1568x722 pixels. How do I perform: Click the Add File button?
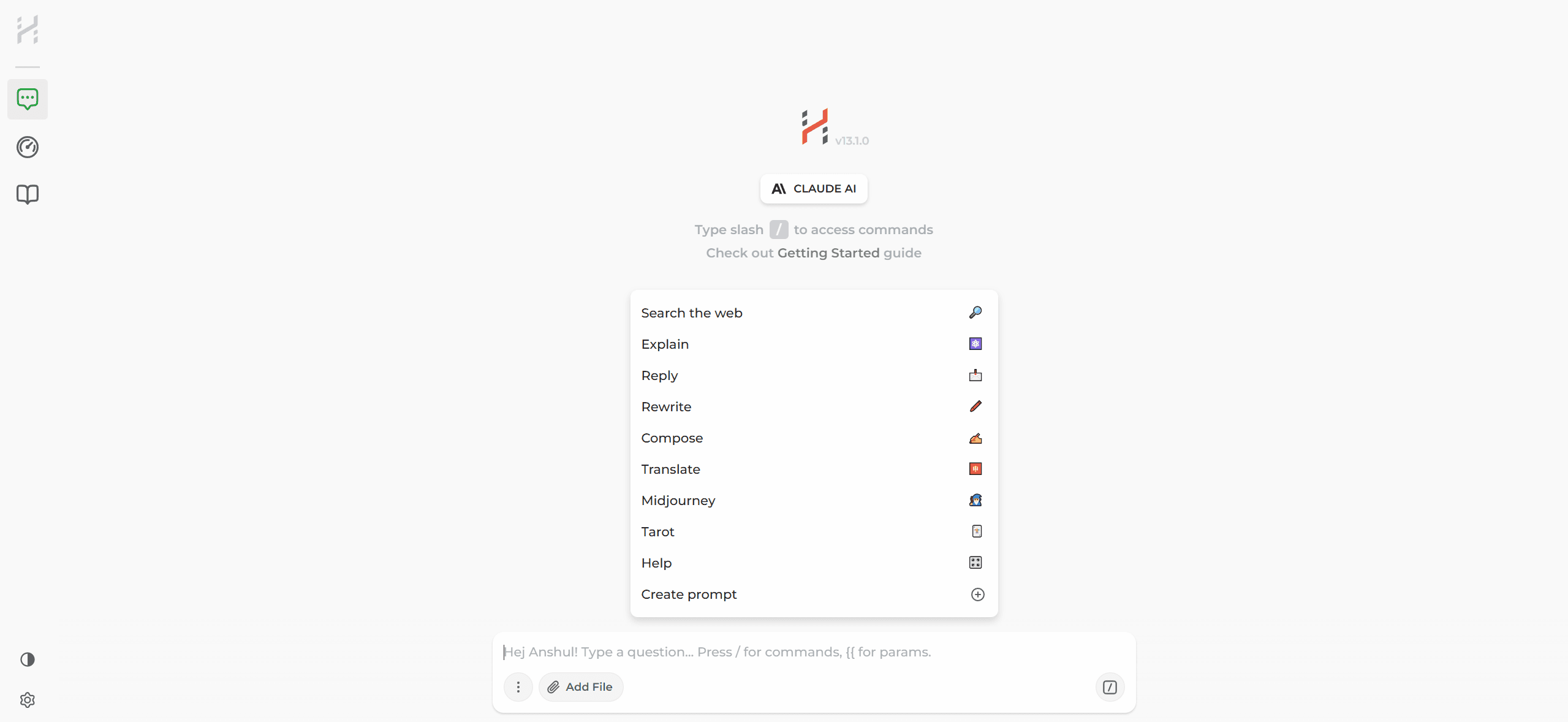pyautogui.click(x=580, y=687)
